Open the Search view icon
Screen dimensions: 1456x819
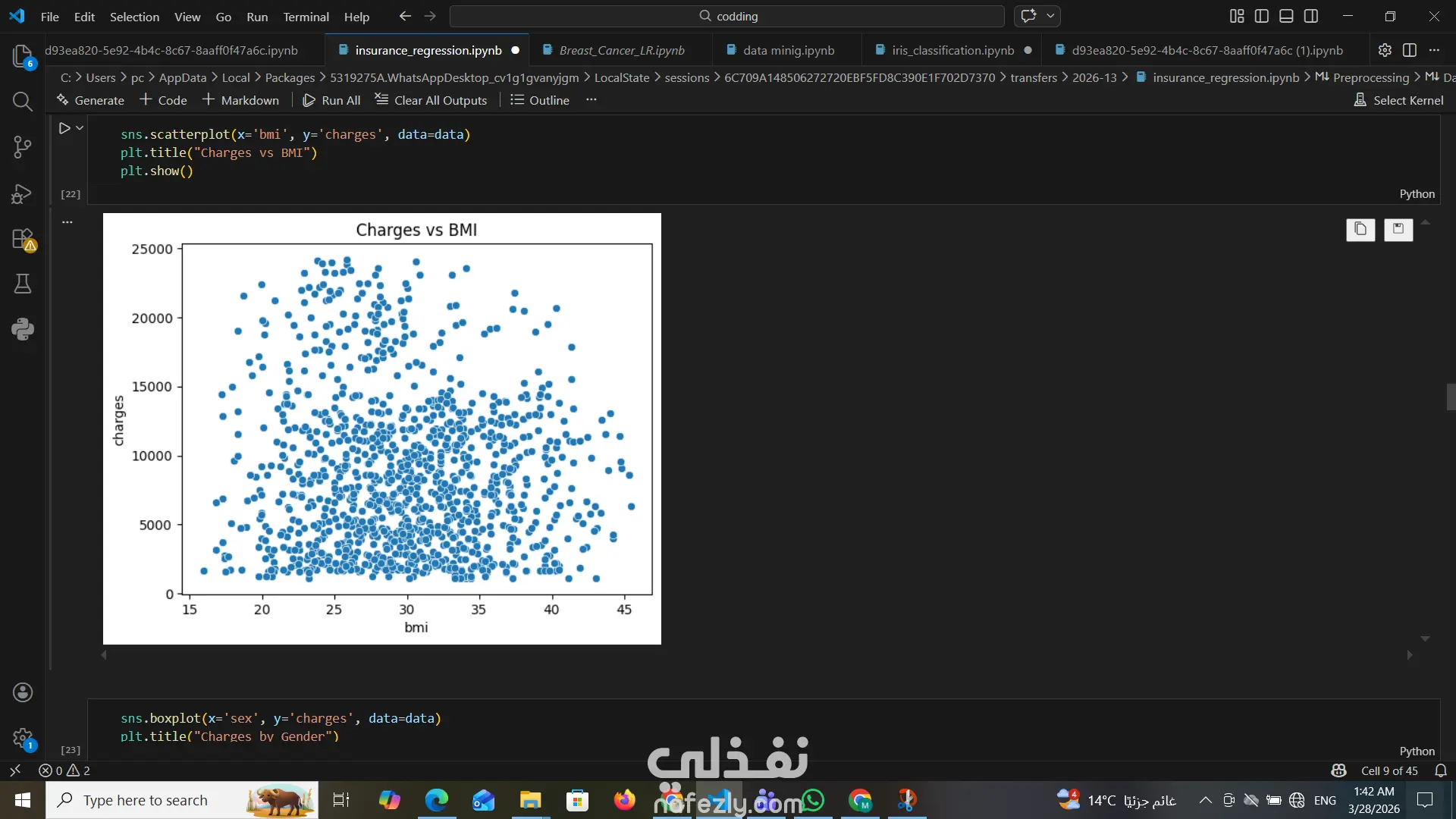[22, 101]
